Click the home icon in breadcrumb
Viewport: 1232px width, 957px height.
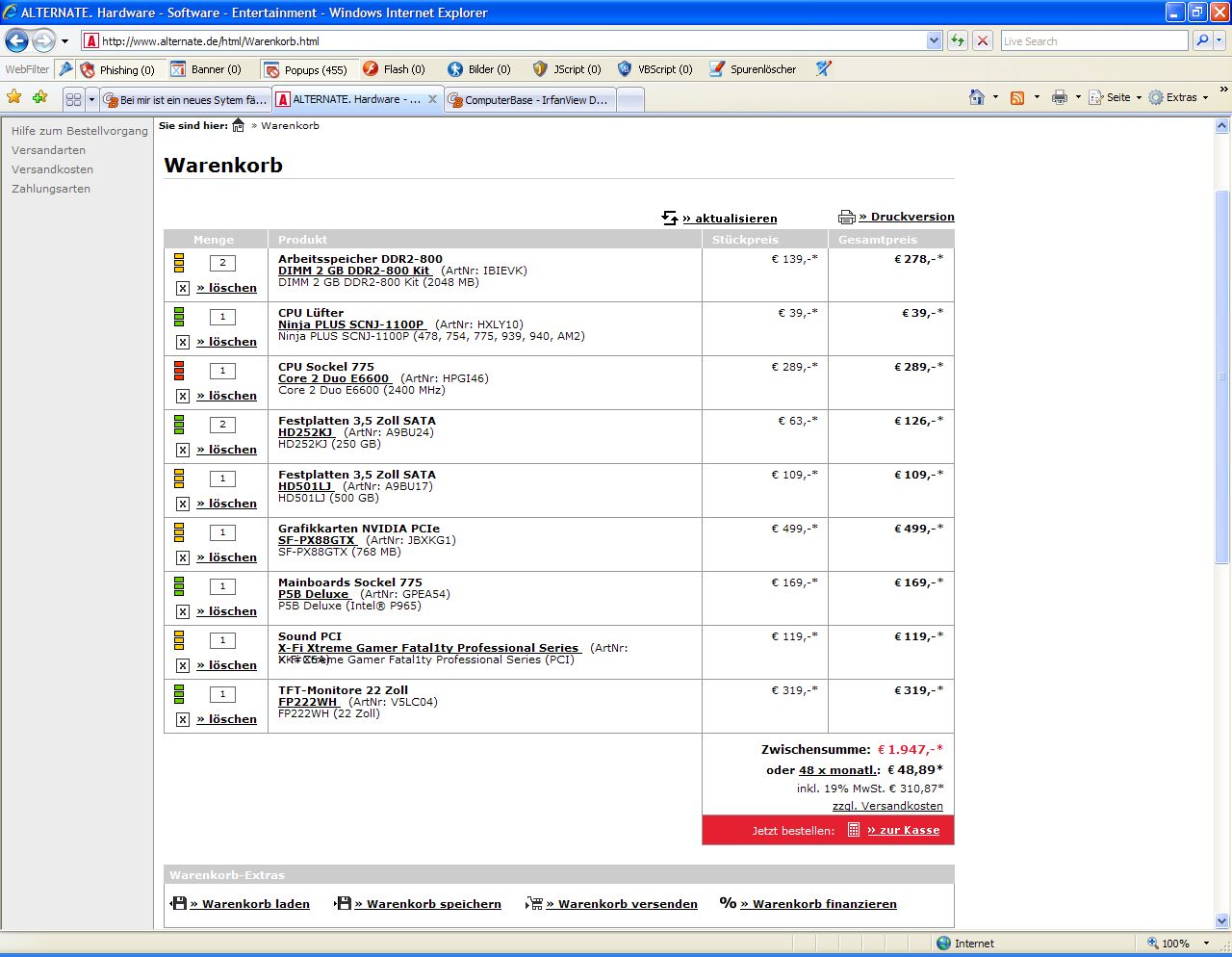(x=239, y=125)
